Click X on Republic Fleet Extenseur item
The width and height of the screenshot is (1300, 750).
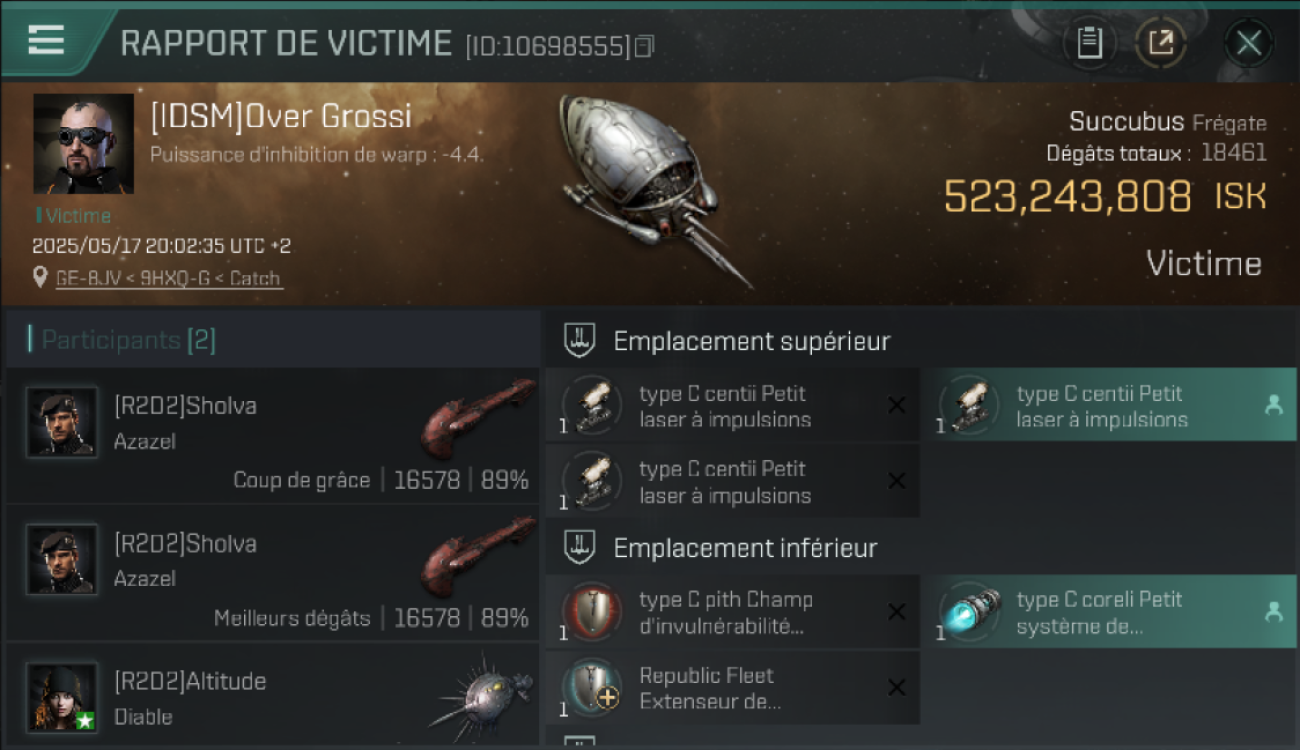897,687
